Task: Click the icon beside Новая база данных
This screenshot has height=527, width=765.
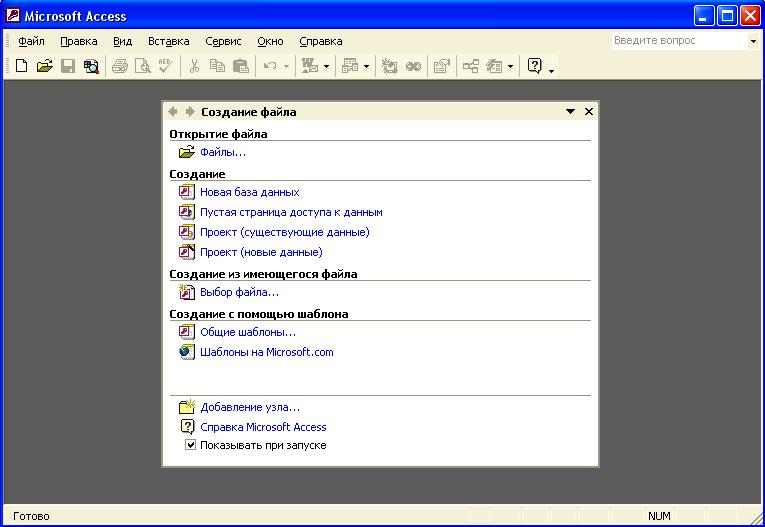Action: point(186,192)
